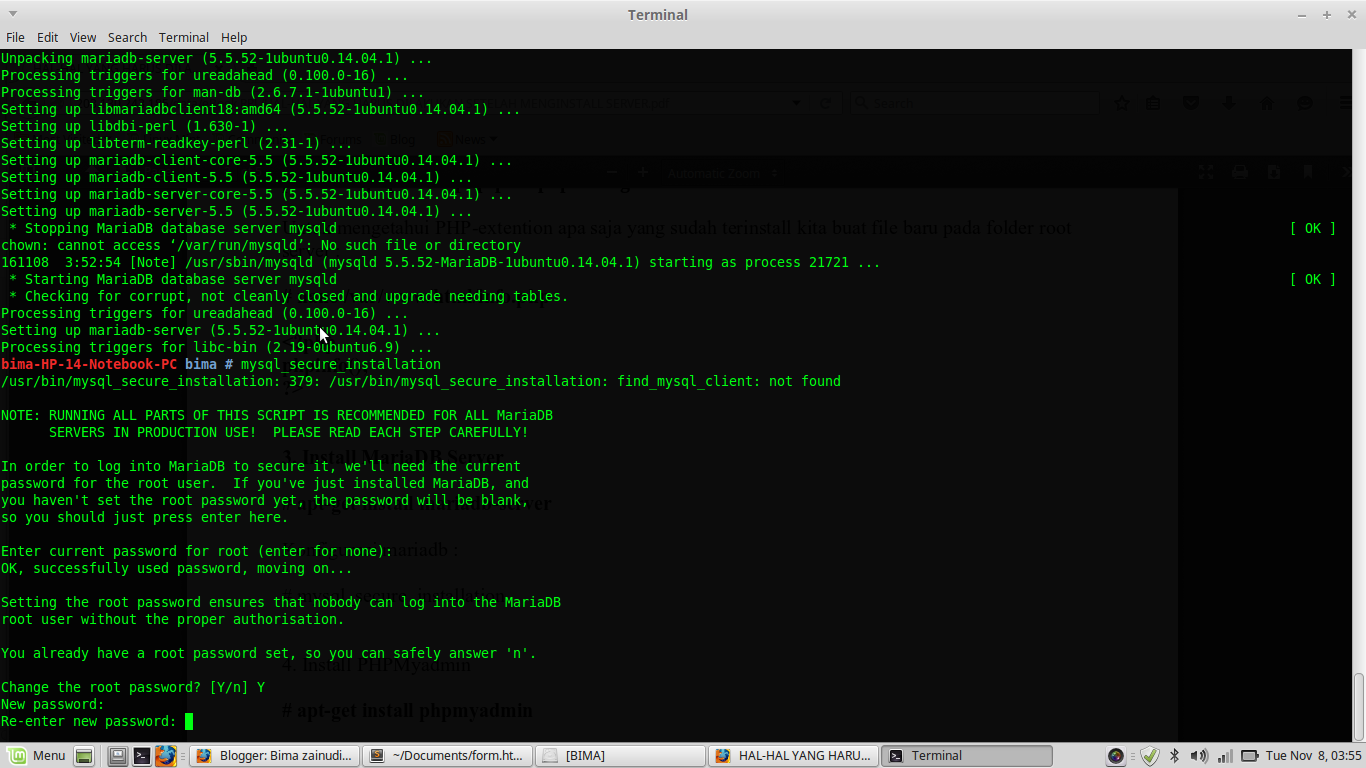Enter presentation mode in the PDF viewer
The height and width of the screenshot is (768, 1366).
(x=1206, y=172)
